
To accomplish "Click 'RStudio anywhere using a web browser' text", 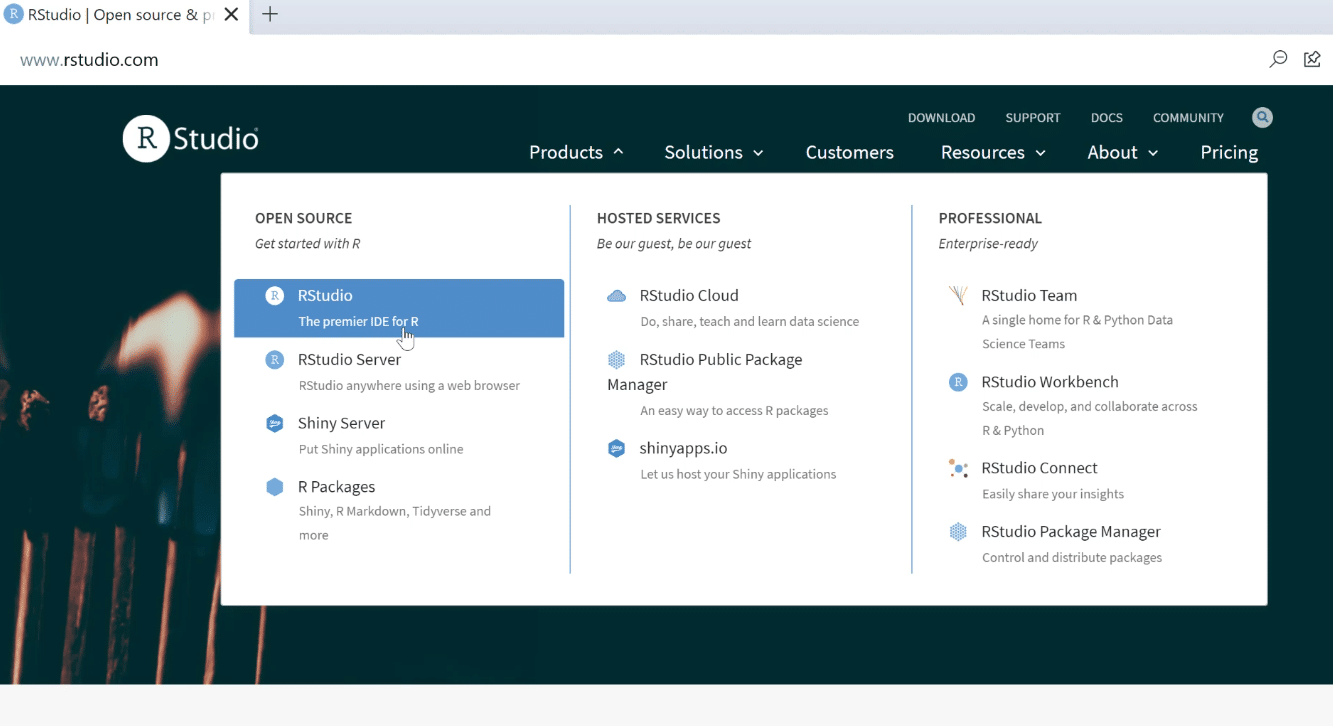I will pos(409,386).
